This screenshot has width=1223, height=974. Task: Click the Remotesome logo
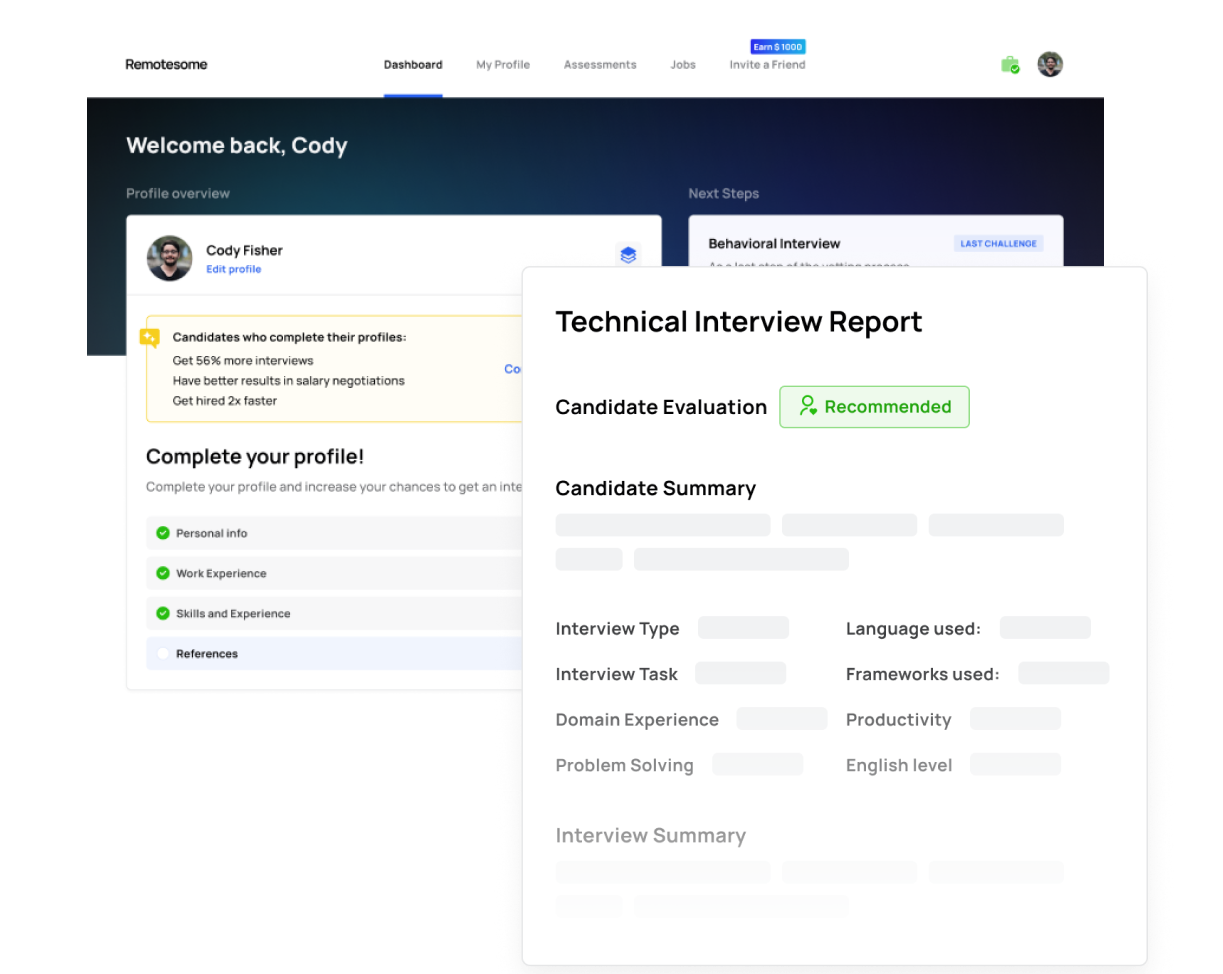tap(166, 65)
